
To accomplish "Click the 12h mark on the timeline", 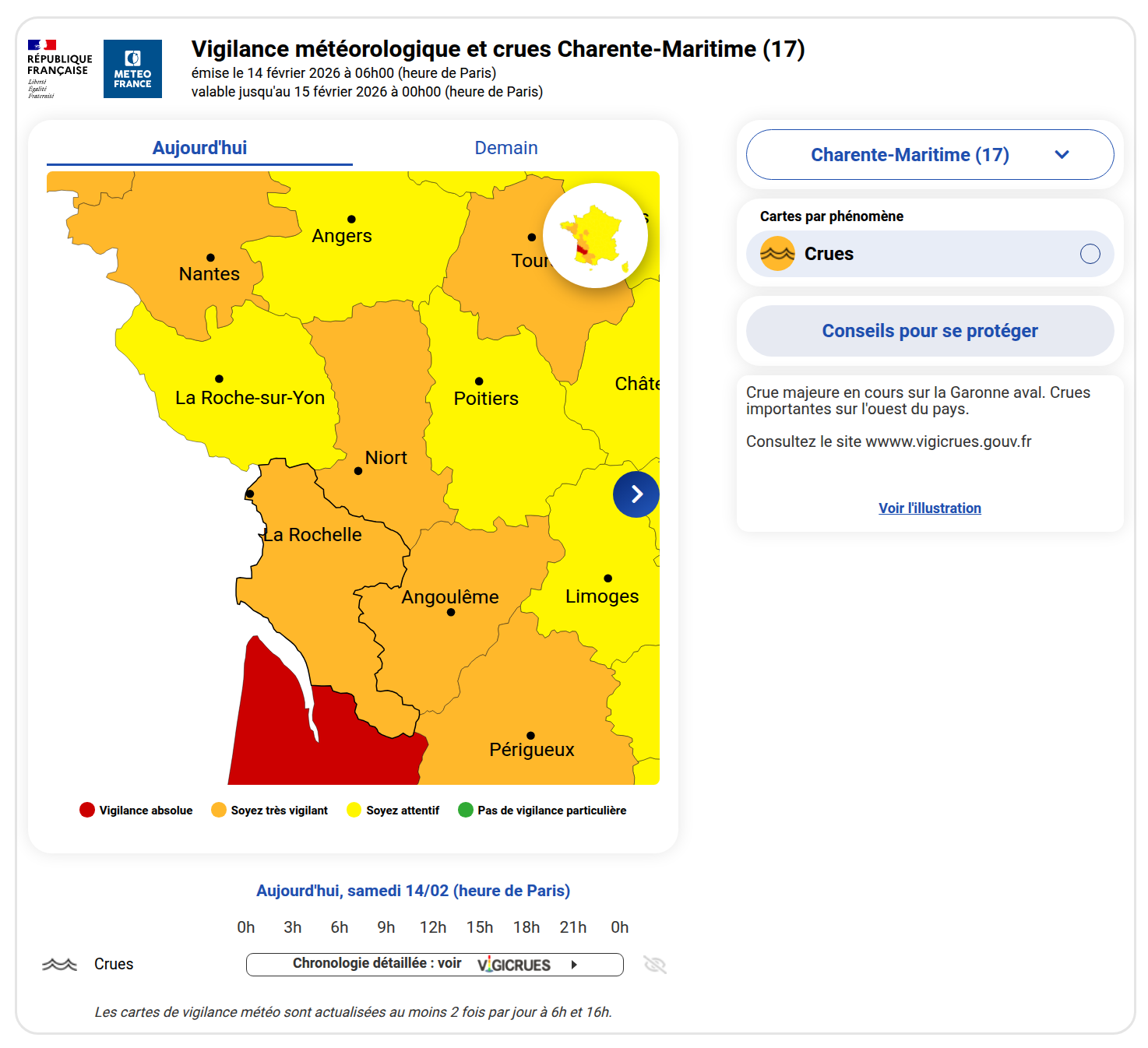I will point(433,927).
